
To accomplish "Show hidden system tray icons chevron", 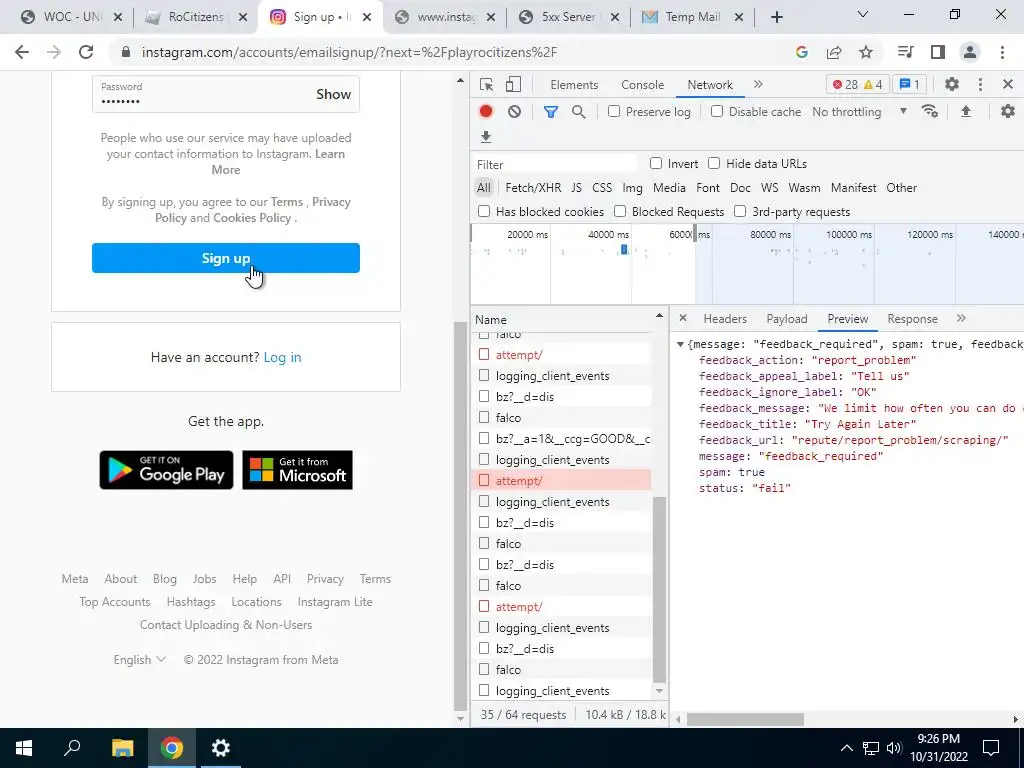I will [846, 748].
